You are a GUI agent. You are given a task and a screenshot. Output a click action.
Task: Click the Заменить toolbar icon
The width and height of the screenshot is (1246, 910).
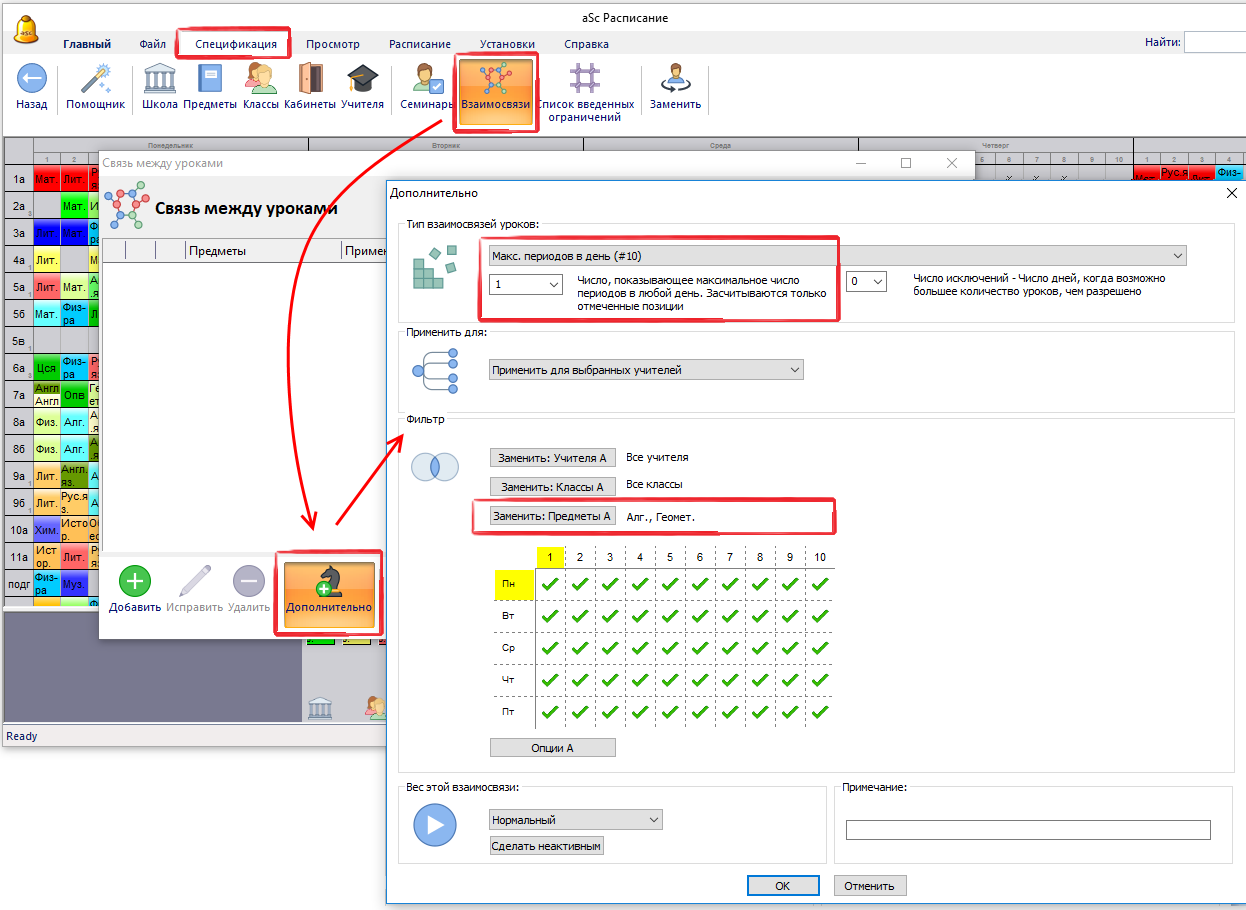675,80
